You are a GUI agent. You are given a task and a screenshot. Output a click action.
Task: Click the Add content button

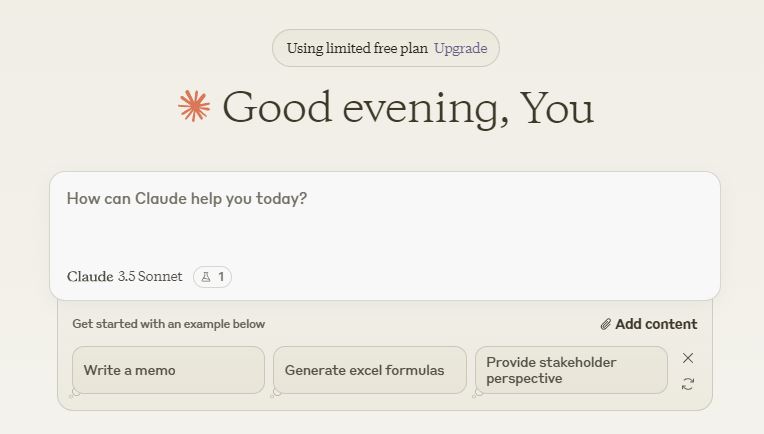click(649, 324)
